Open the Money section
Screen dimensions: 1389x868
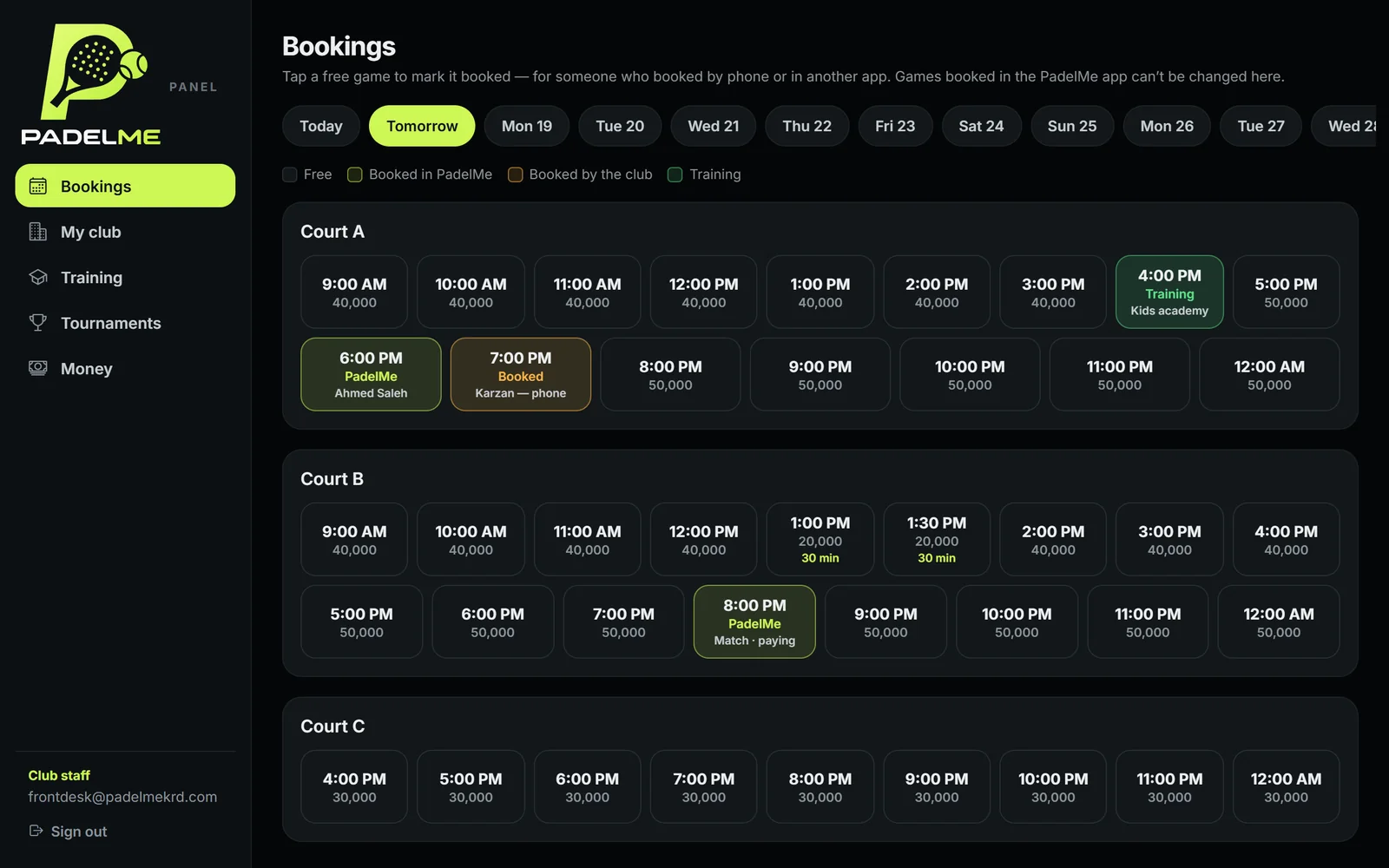tap(125, 368)
